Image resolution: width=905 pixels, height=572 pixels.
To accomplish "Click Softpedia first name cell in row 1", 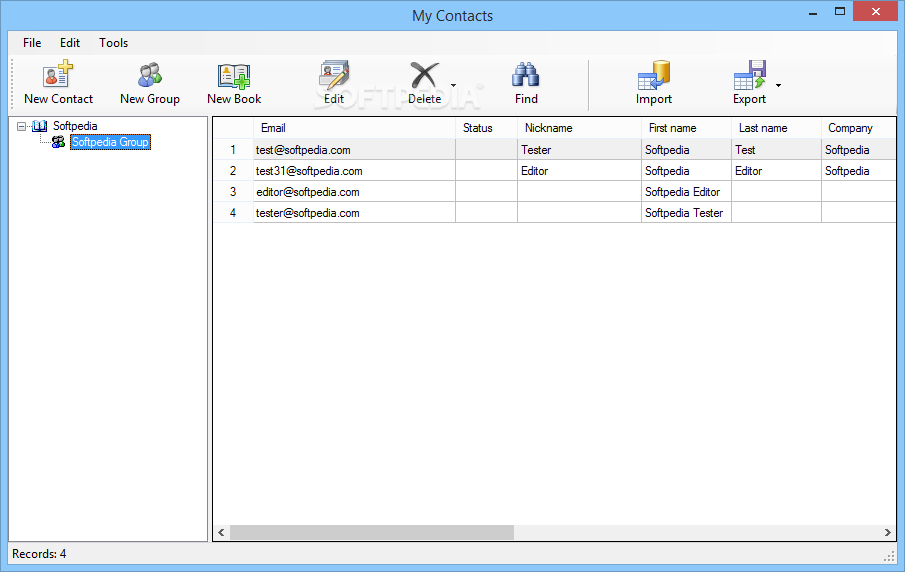I will click(686, 149).
